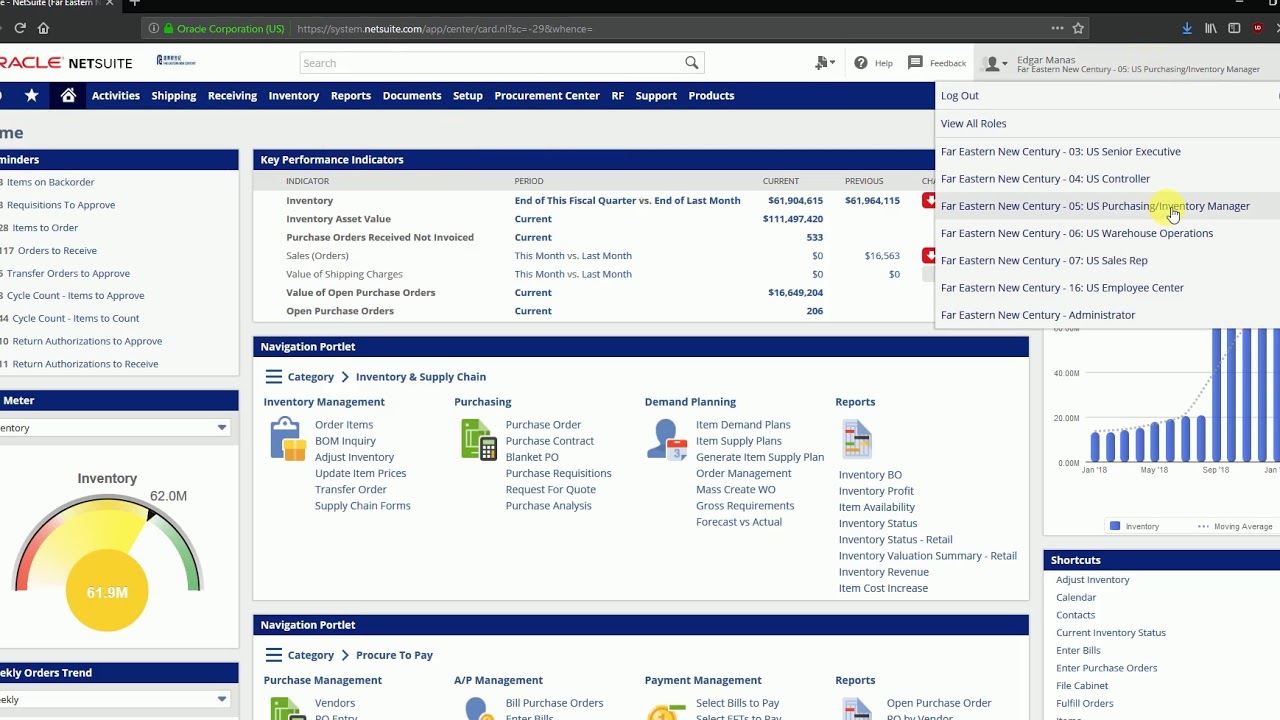Click the Inventory & Supply Chain category link
The image size is (1280, 720).
coord(421,377)
